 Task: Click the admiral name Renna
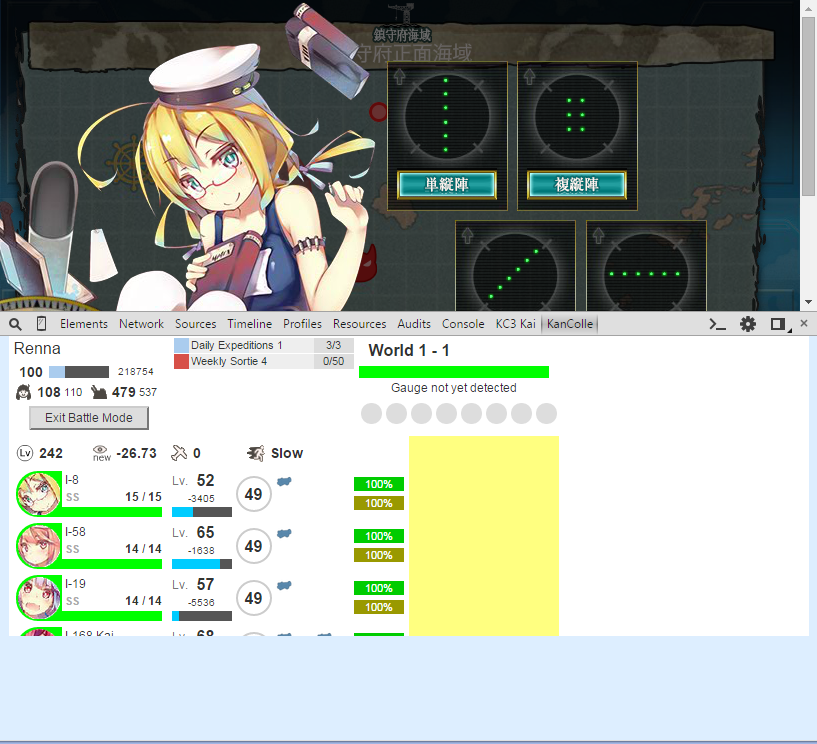tap(37, 349)
